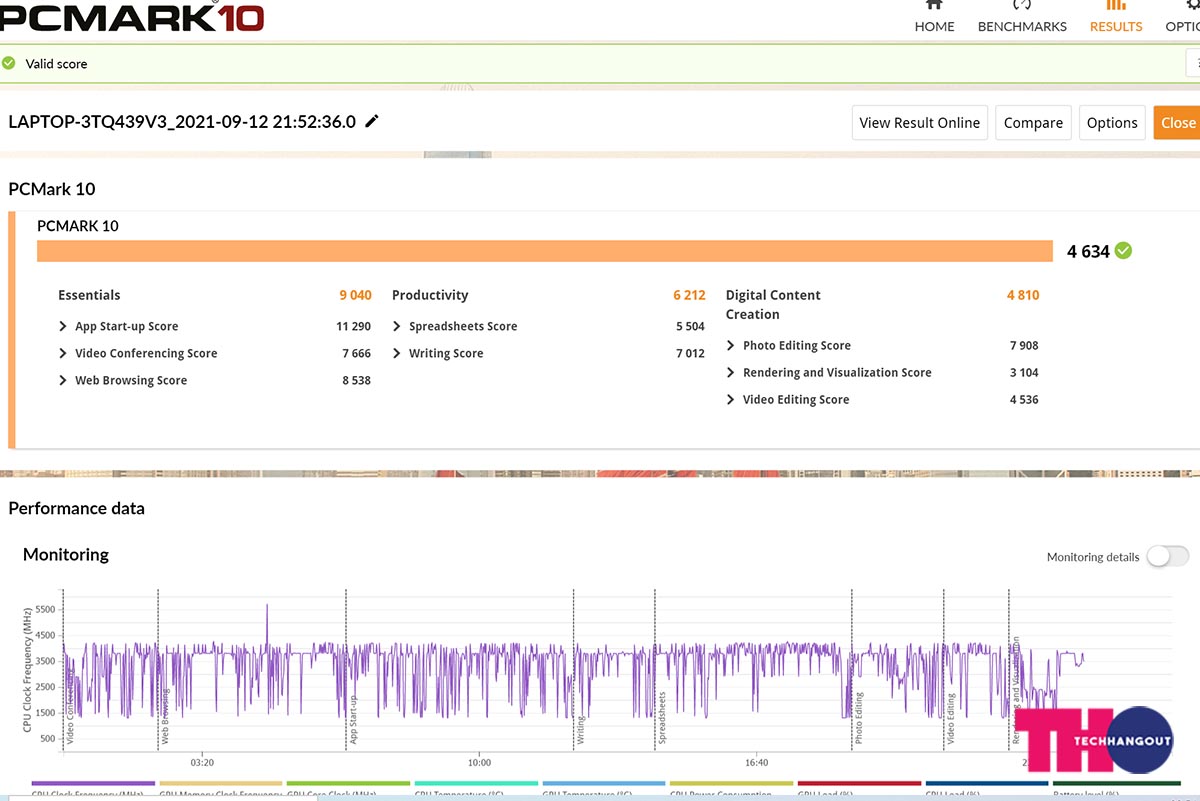Click the Digital Content Creation score 4 810
The image size is (1200, 801).
point(1023,295)
